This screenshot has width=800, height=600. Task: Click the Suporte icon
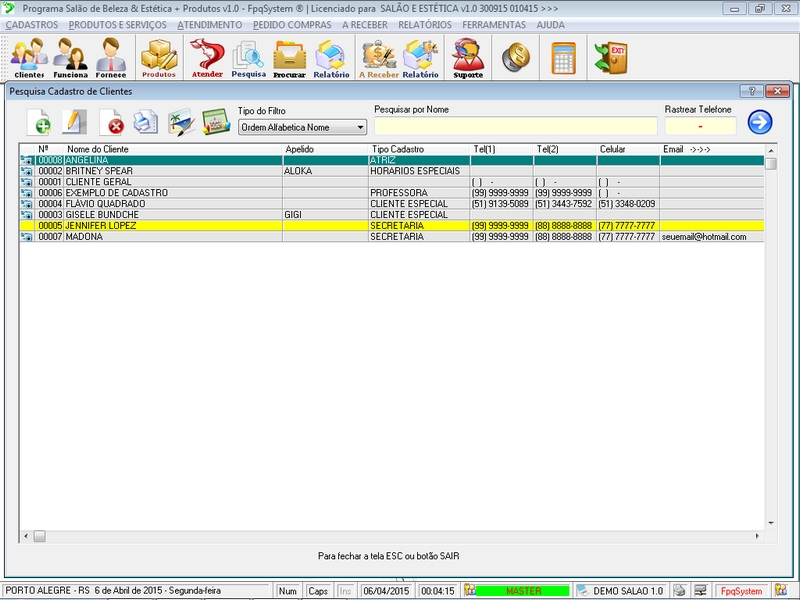pyautogui.click(x=467, y=57)
